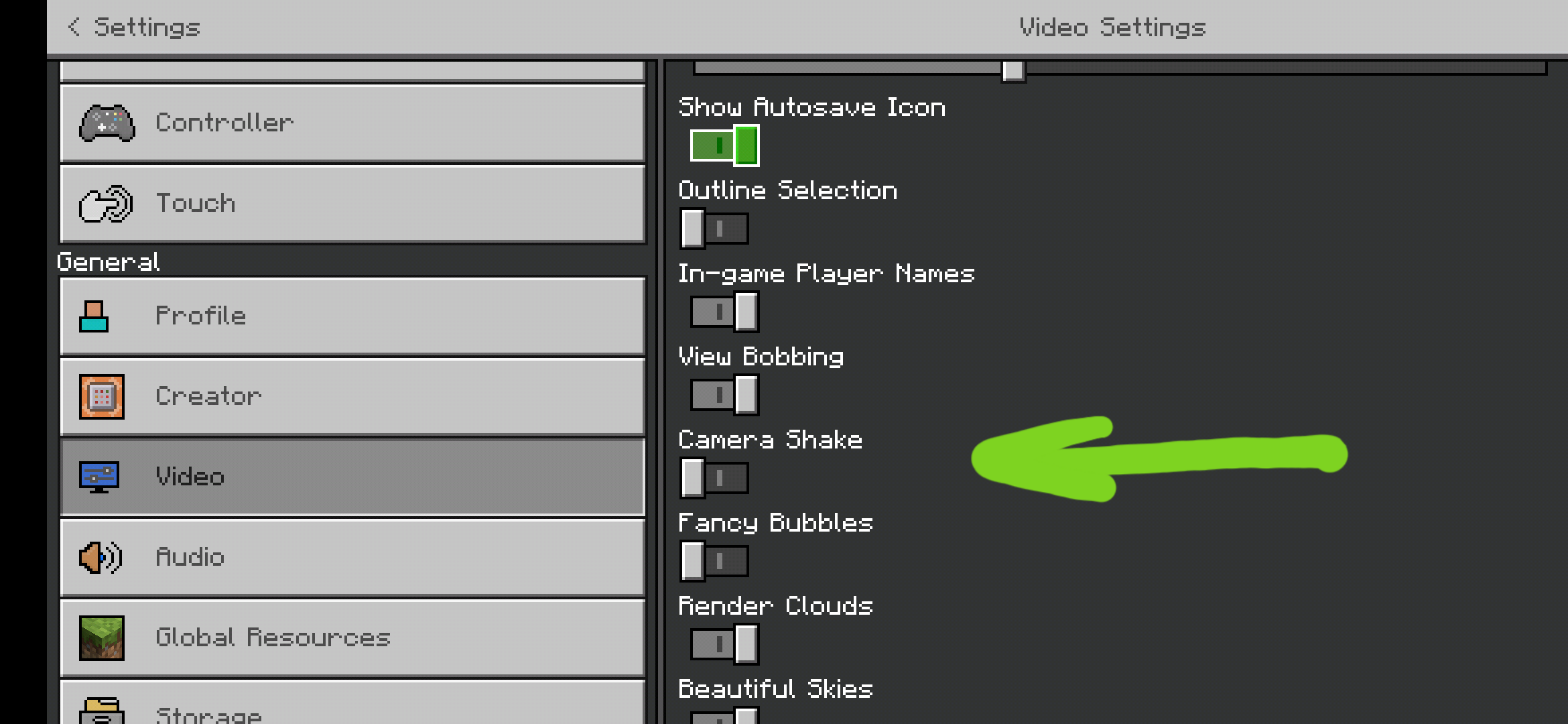Toggle the In-game Player Names switch
Viewport: 1568px width, 724px height.
[x=724, y=312]
